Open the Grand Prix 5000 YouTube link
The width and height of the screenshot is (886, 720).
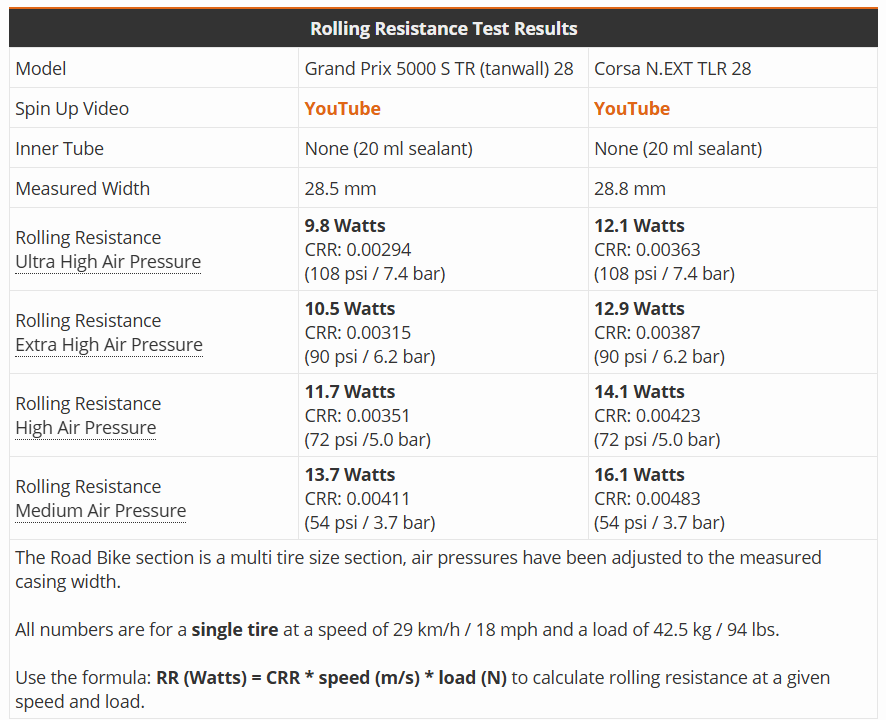(x=342, y=109)
